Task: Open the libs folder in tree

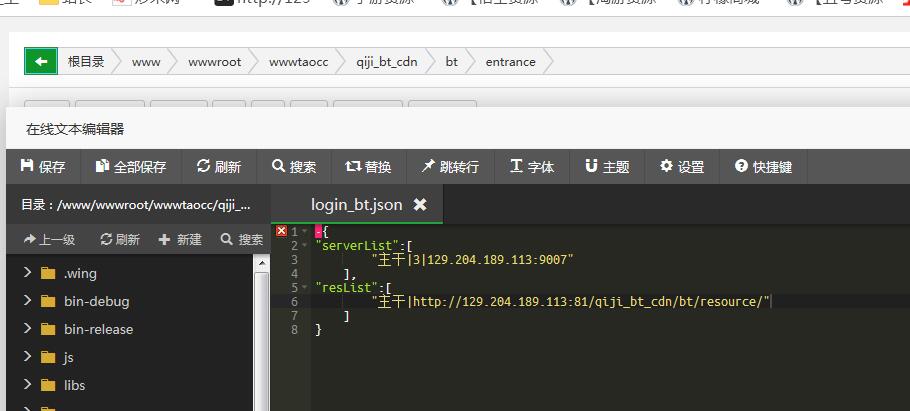Action: (x=74, y=385)
